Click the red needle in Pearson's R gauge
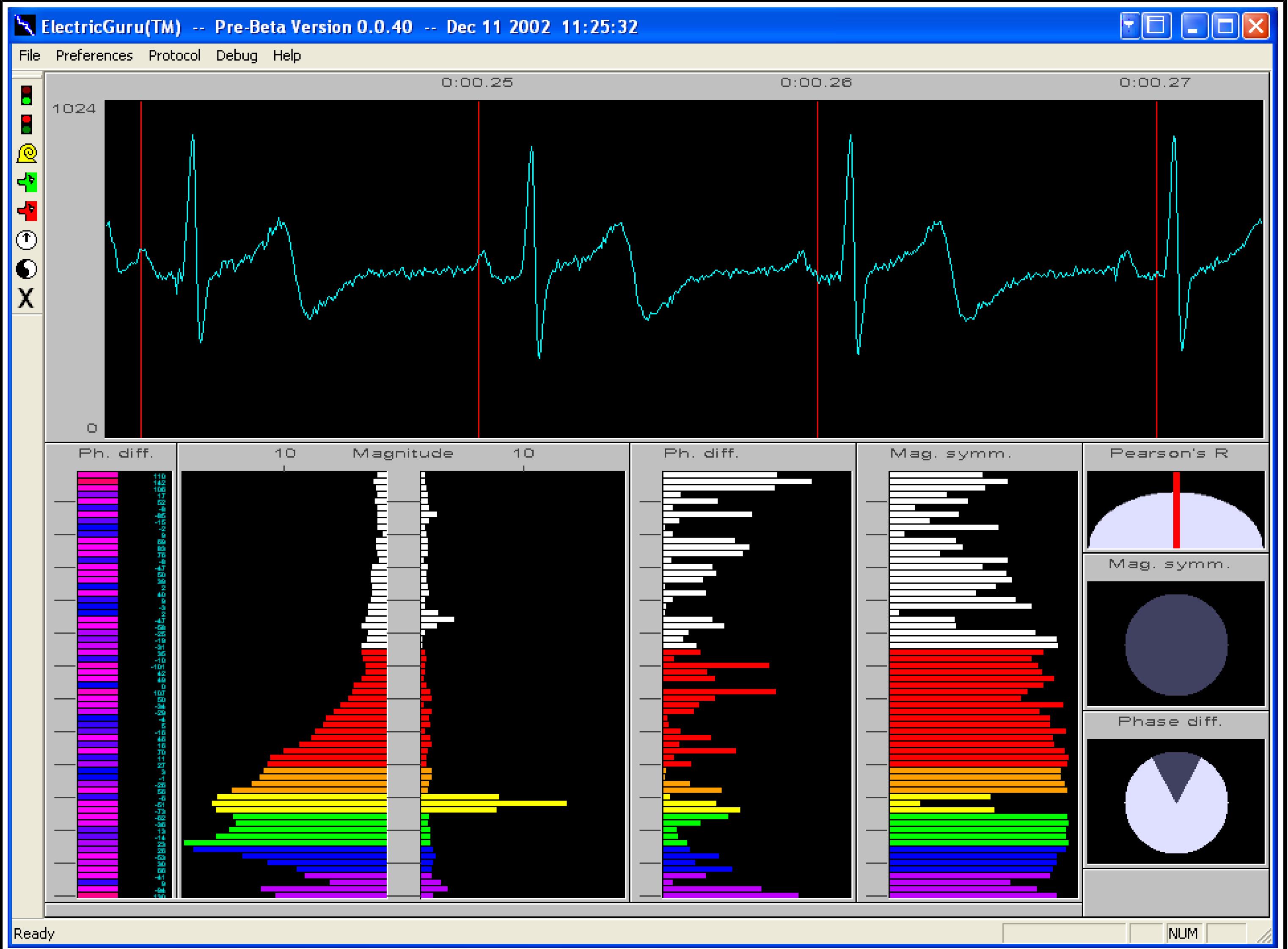The height and width of the screenshot is (949, 1288). point(1176,510)
